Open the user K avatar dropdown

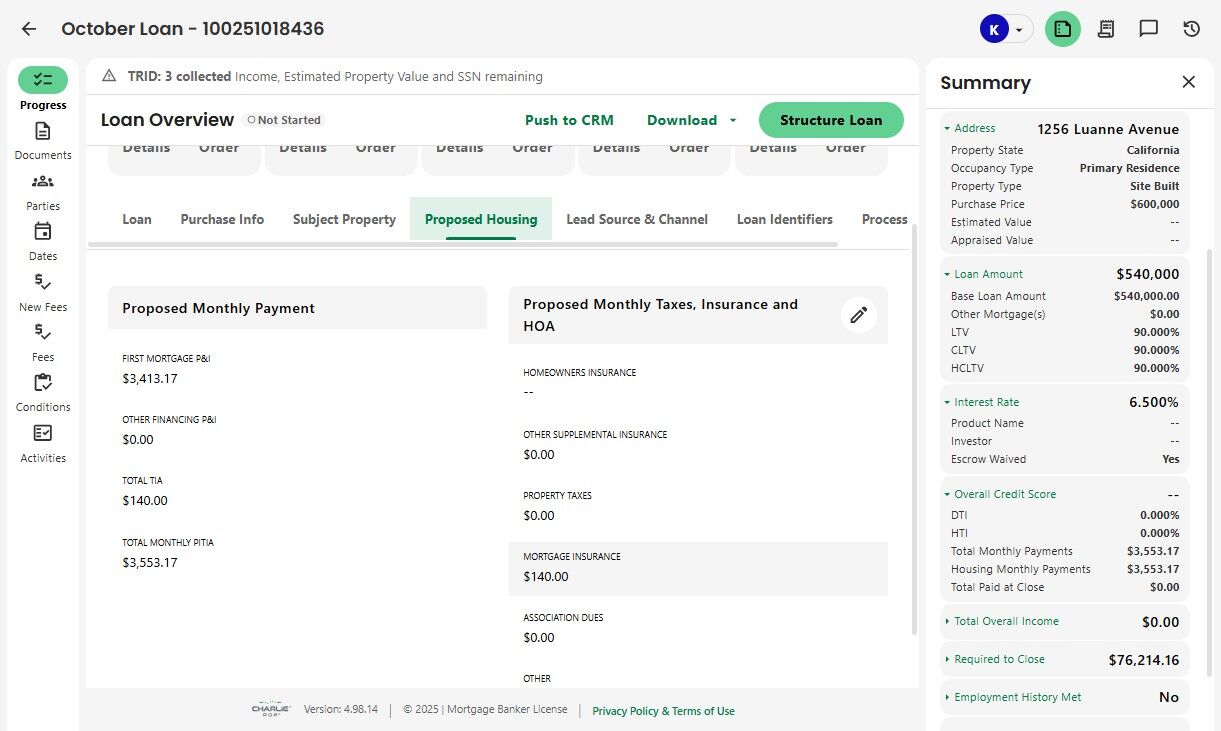point(1005,29)
